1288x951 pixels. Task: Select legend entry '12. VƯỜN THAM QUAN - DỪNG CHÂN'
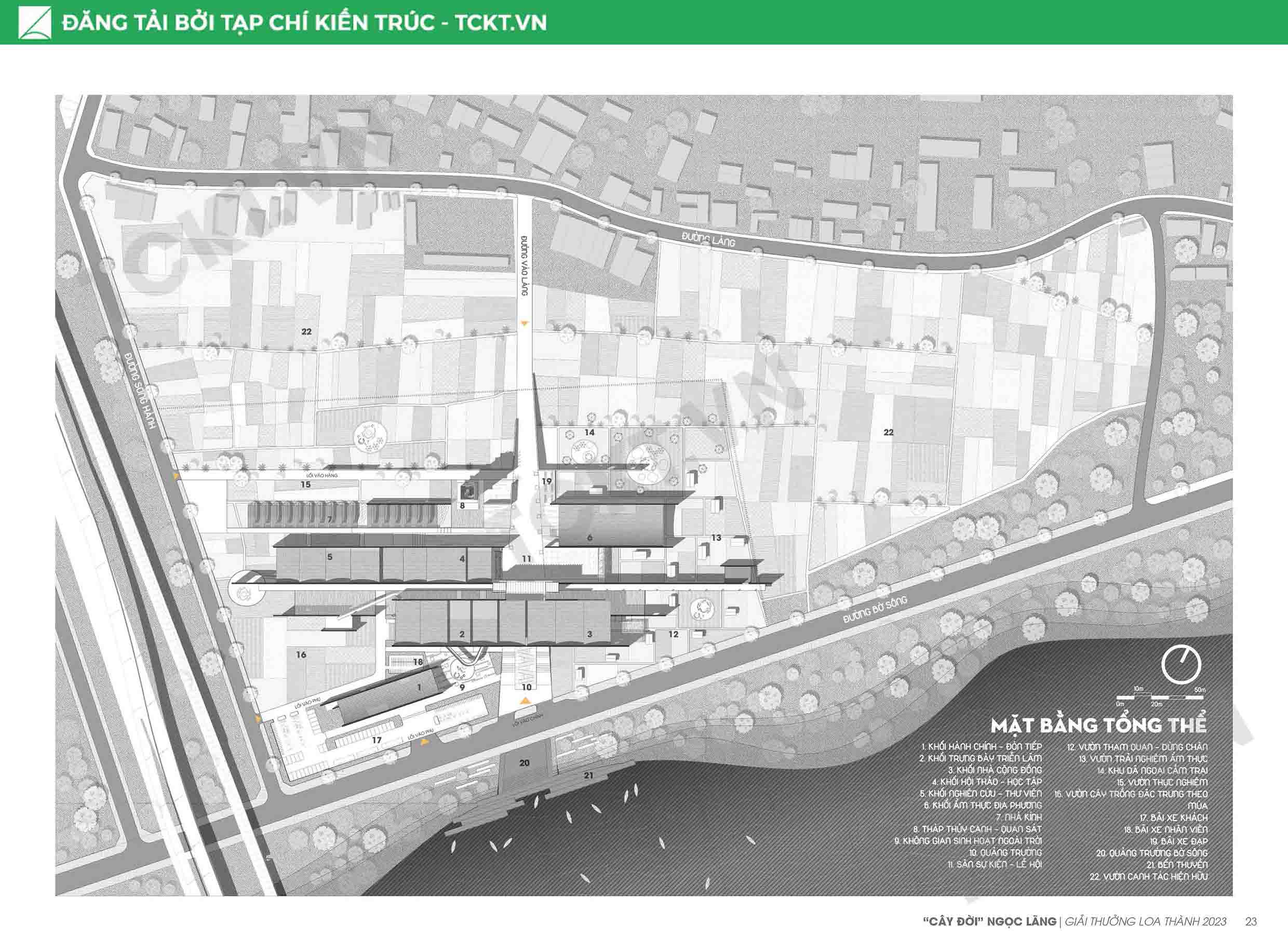pyautogui.click(x=1137, y=747)
